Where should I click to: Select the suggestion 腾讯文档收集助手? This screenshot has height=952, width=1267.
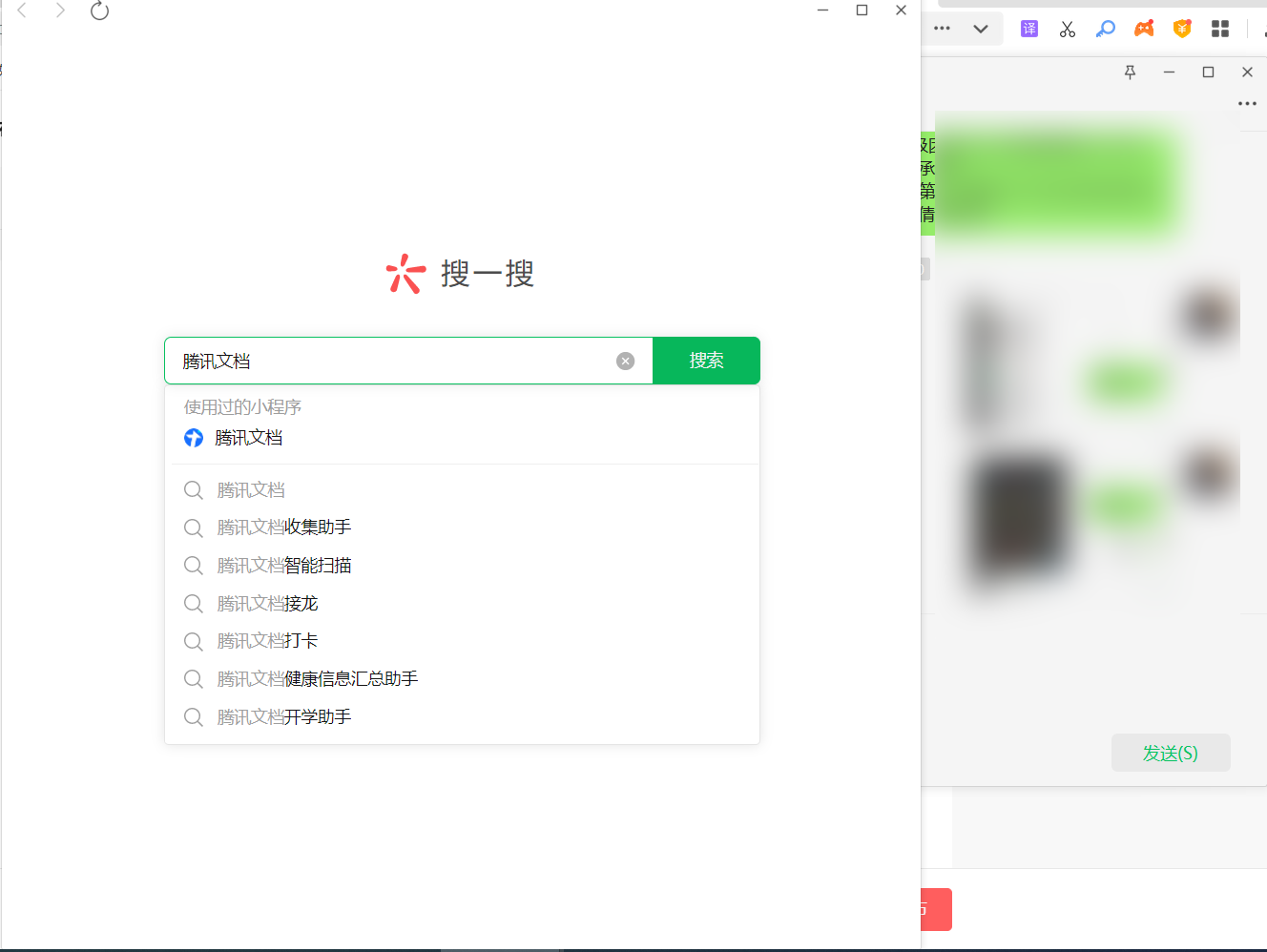point(462,528)
